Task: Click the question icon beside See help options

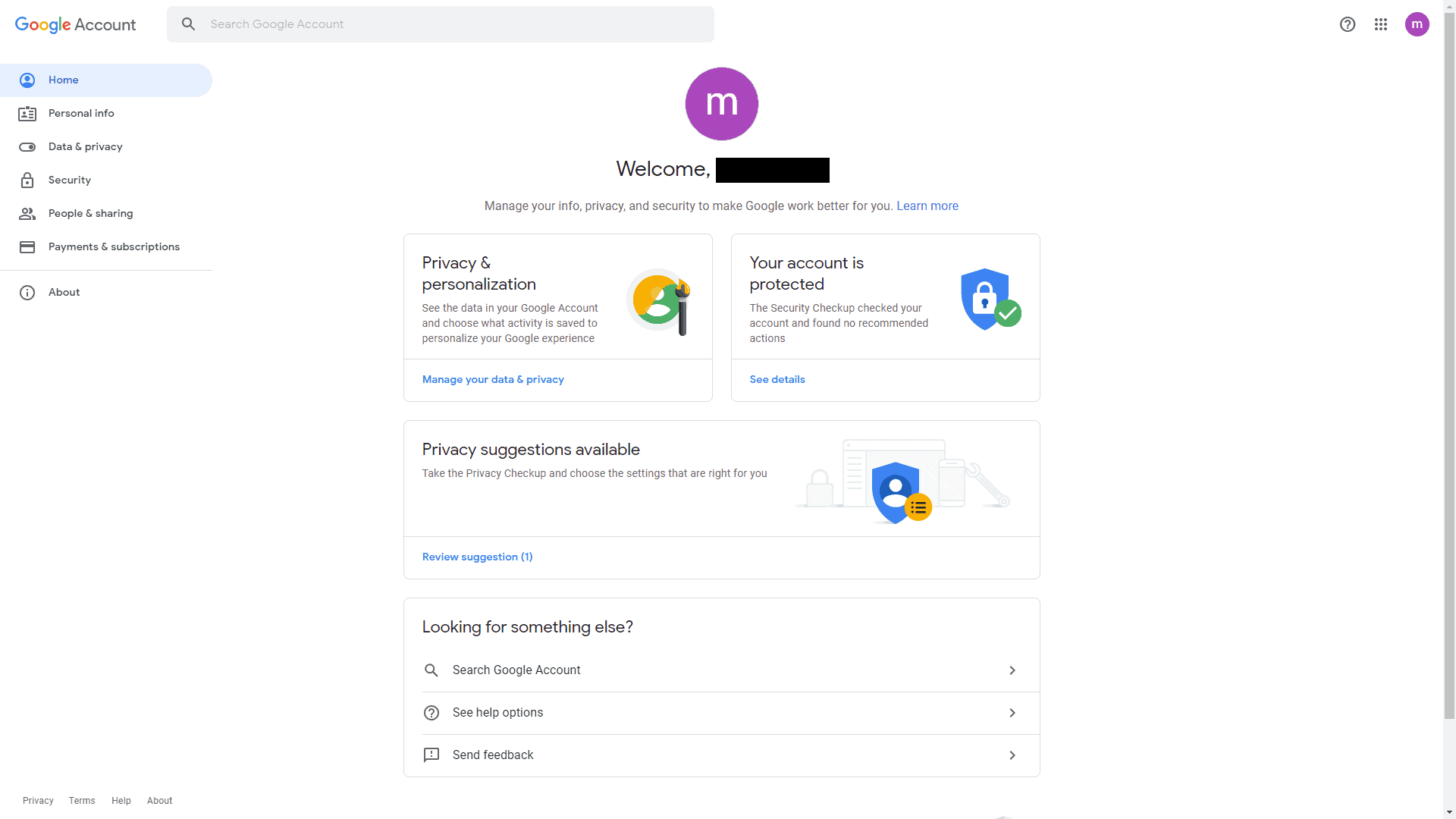Action: (x=431, y=713)
